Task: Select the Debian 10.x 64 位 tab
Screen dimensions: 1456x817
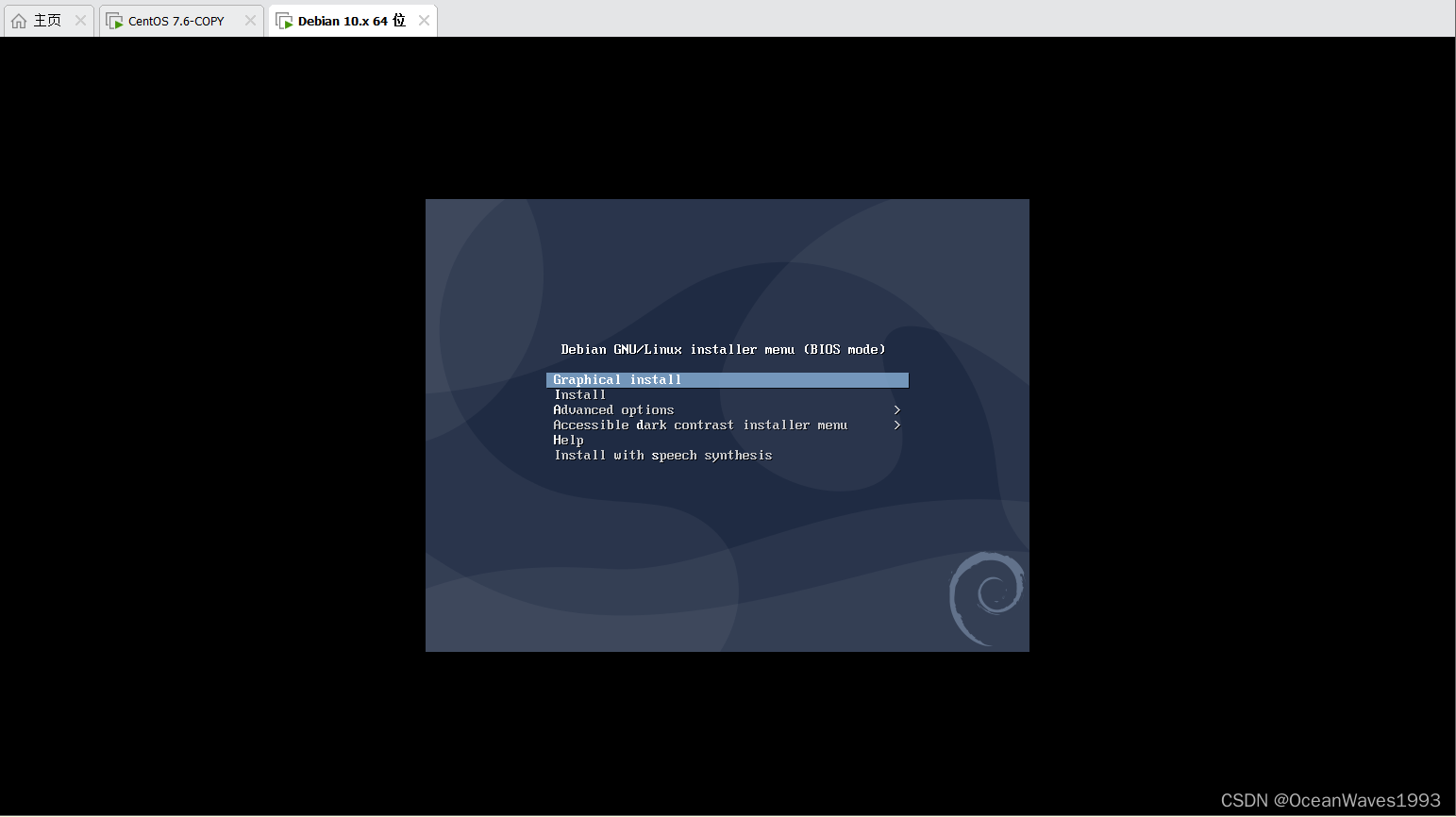Action: [351, 21]
